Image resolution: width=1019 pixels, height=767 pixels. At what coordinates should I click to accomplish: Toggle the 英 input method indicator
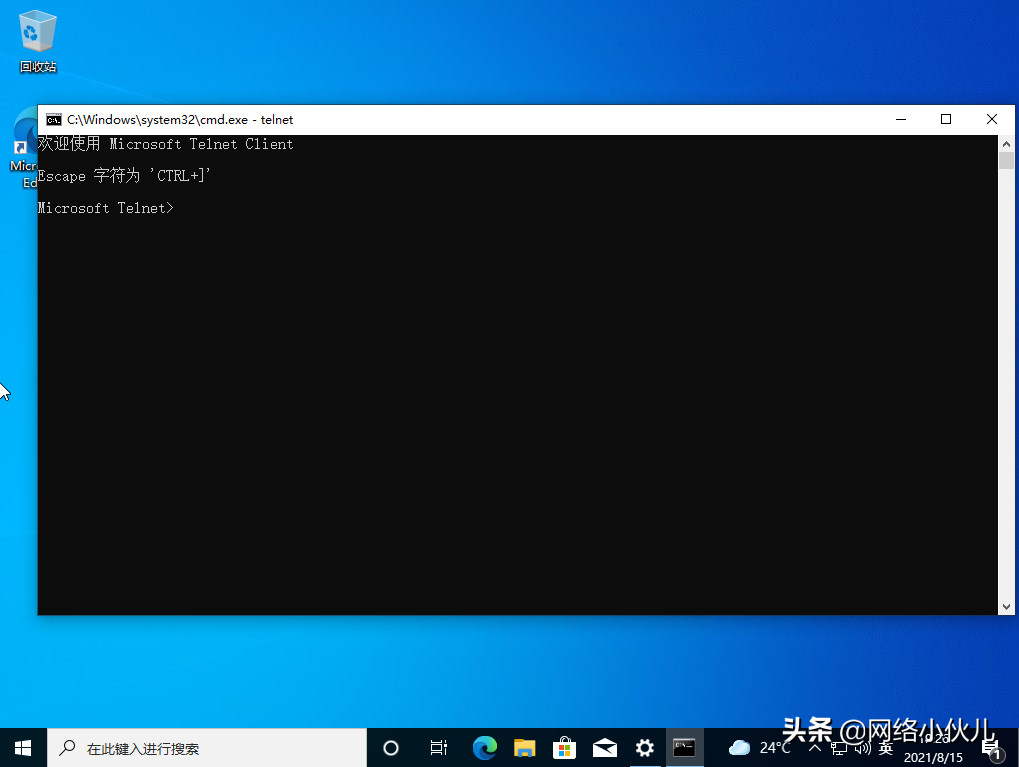click(884, 747)
